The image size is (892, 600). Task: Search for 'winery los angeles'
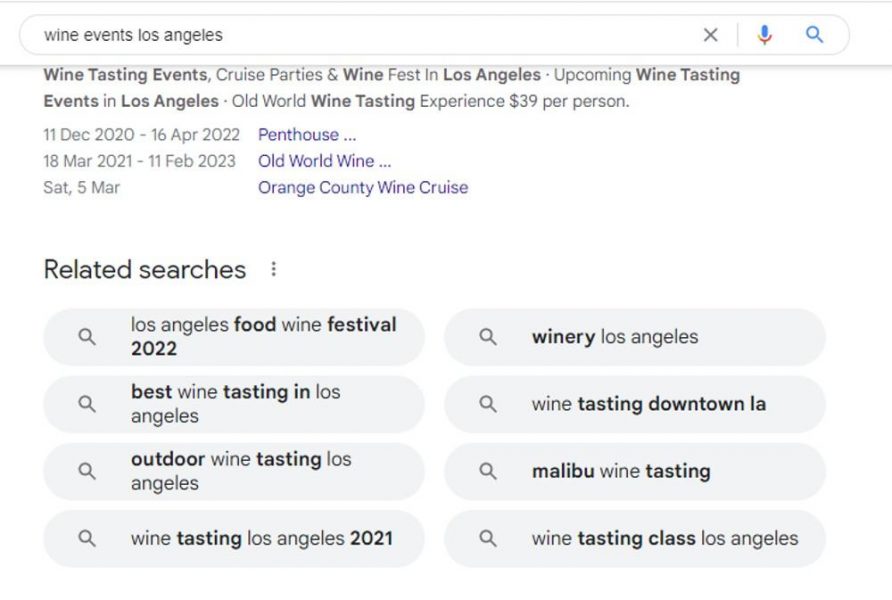(613, 337)
